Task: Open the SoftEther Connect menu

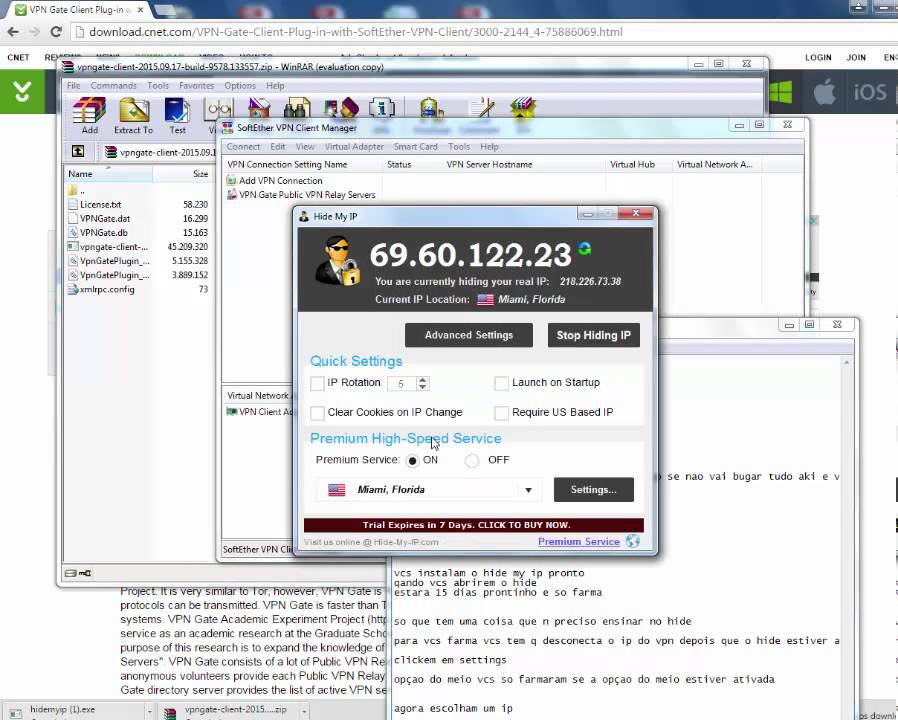Action: tap(243, 147)
